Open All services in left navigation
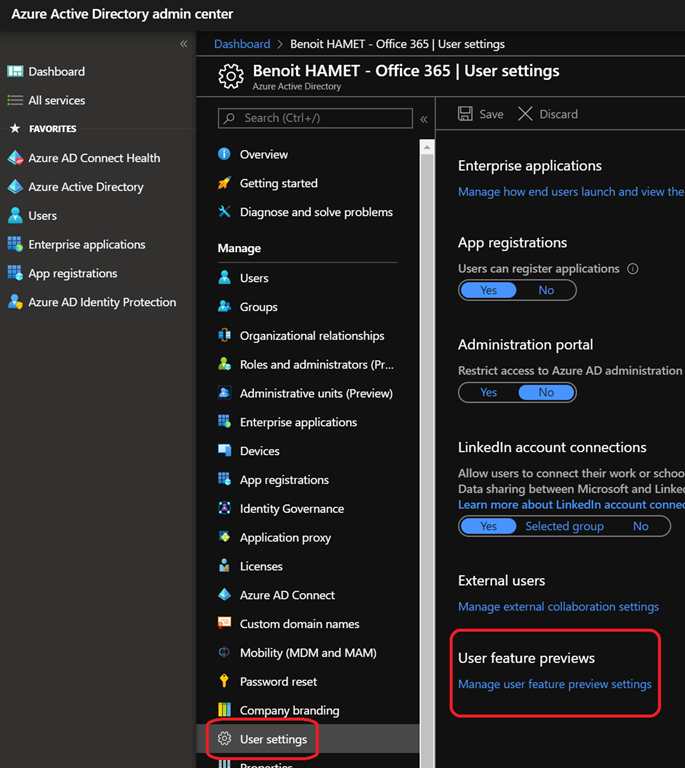Image resolution: width=685 pixels, height=768 pixels. [x=56, y=100]
